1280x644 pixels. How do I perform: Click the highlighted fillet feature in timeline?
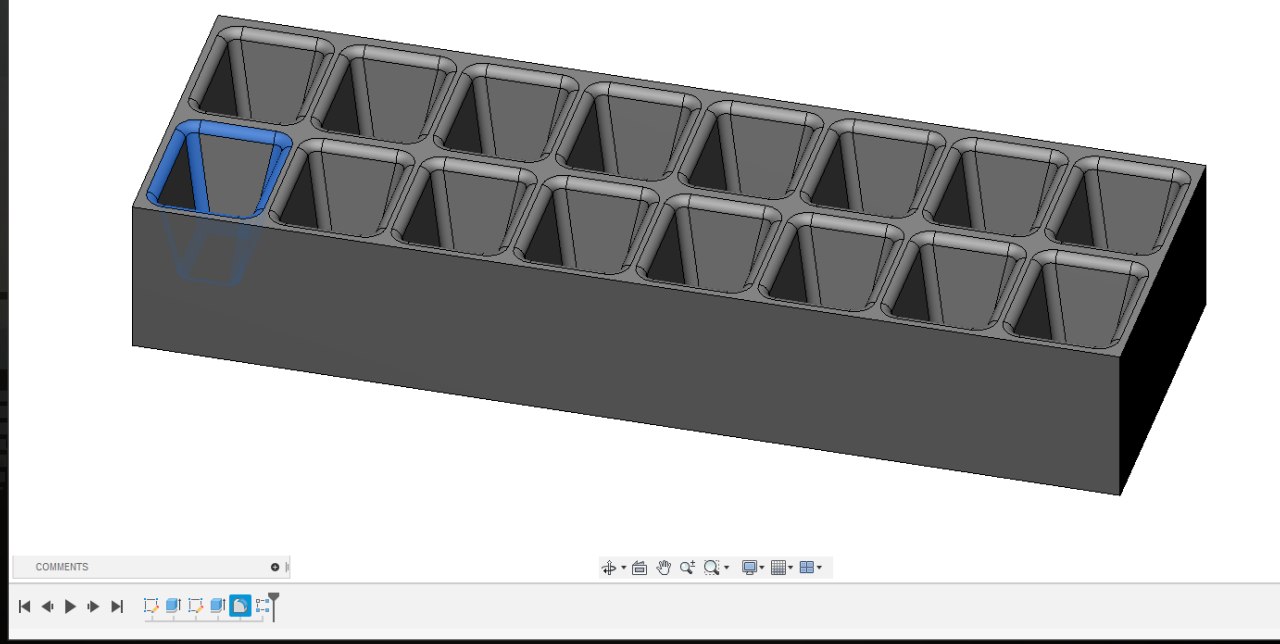pos(240,606)
